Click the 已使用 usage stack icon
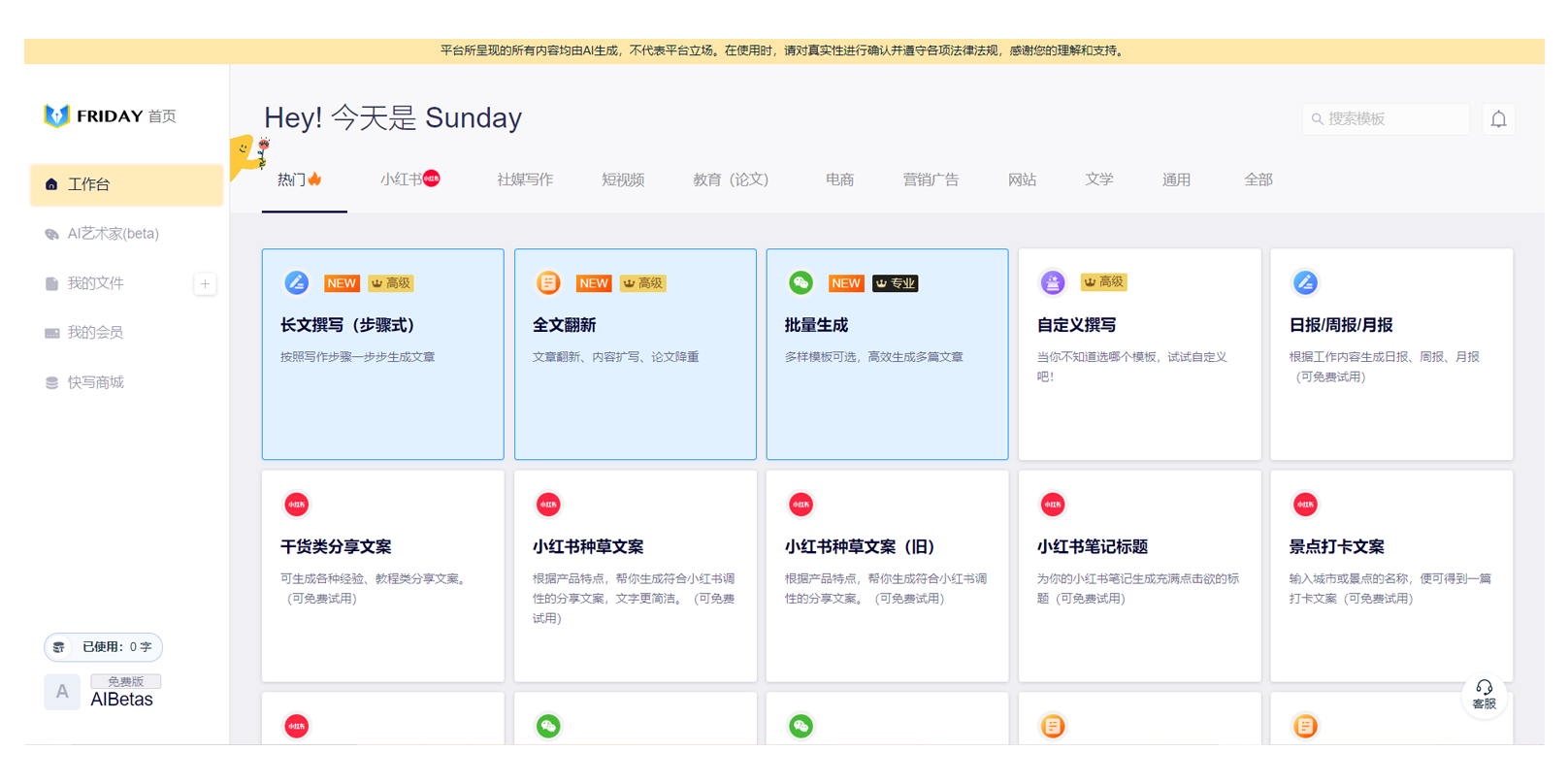Image resolution: width=1568 pixels, height=784 pixels. [x=59, y=647]
